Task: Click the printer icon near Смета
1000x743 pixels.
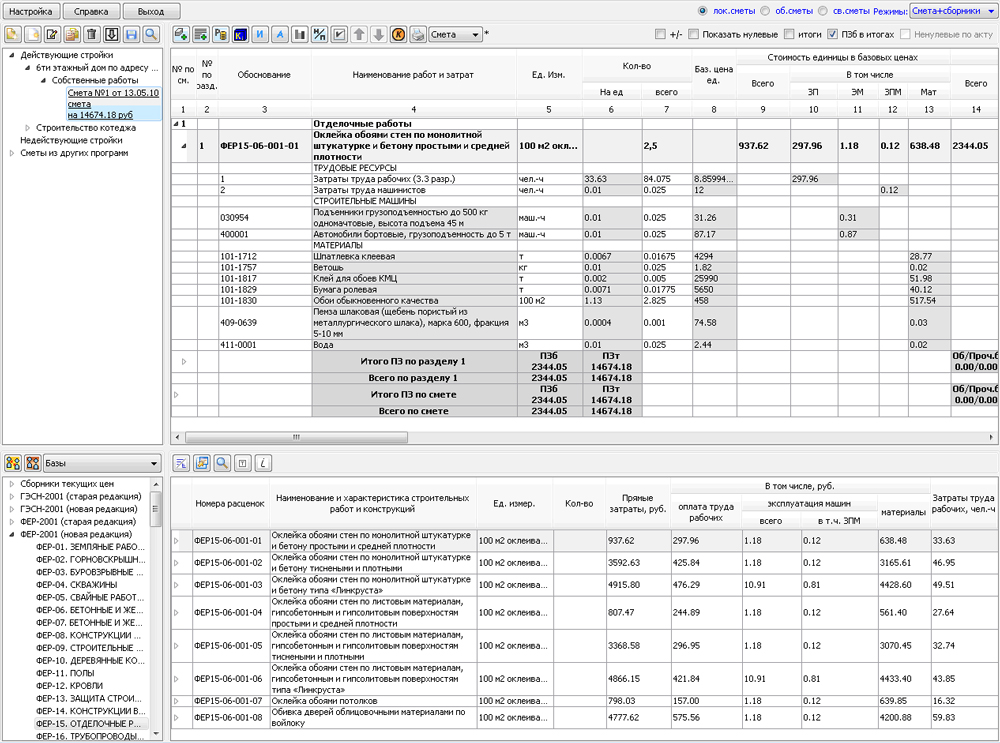Action: 417,35
